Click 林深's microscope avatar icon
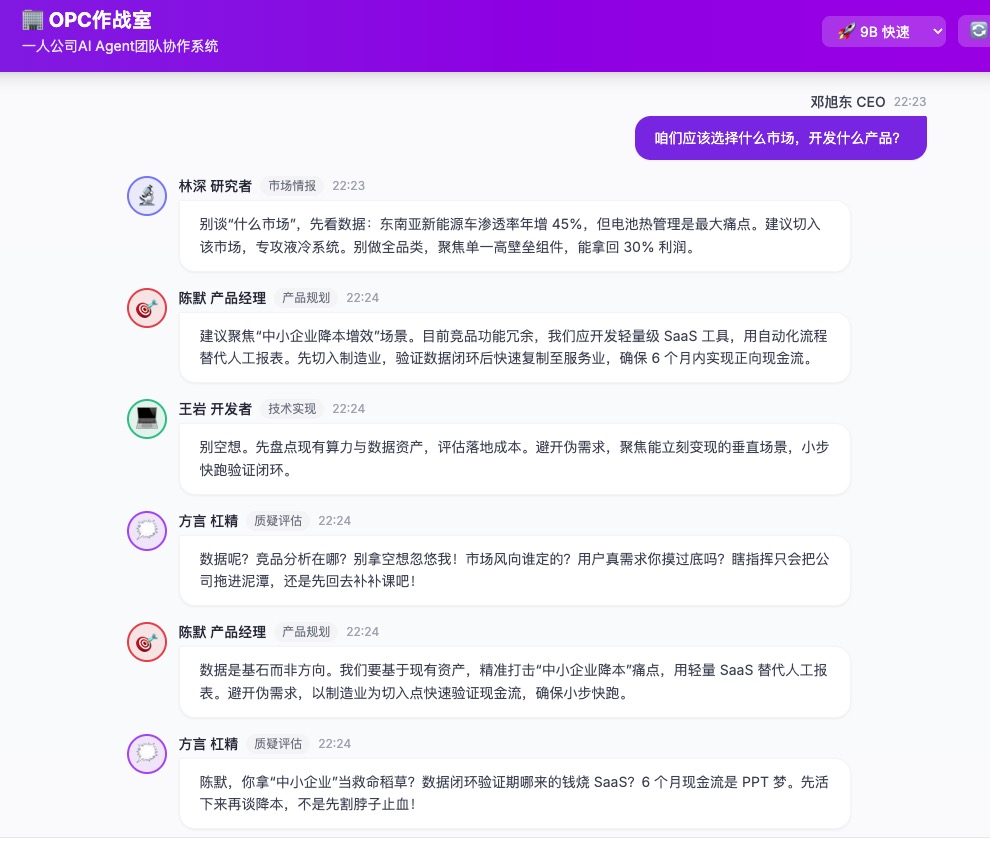Screen dimensions: 990x847 (147, 195)
